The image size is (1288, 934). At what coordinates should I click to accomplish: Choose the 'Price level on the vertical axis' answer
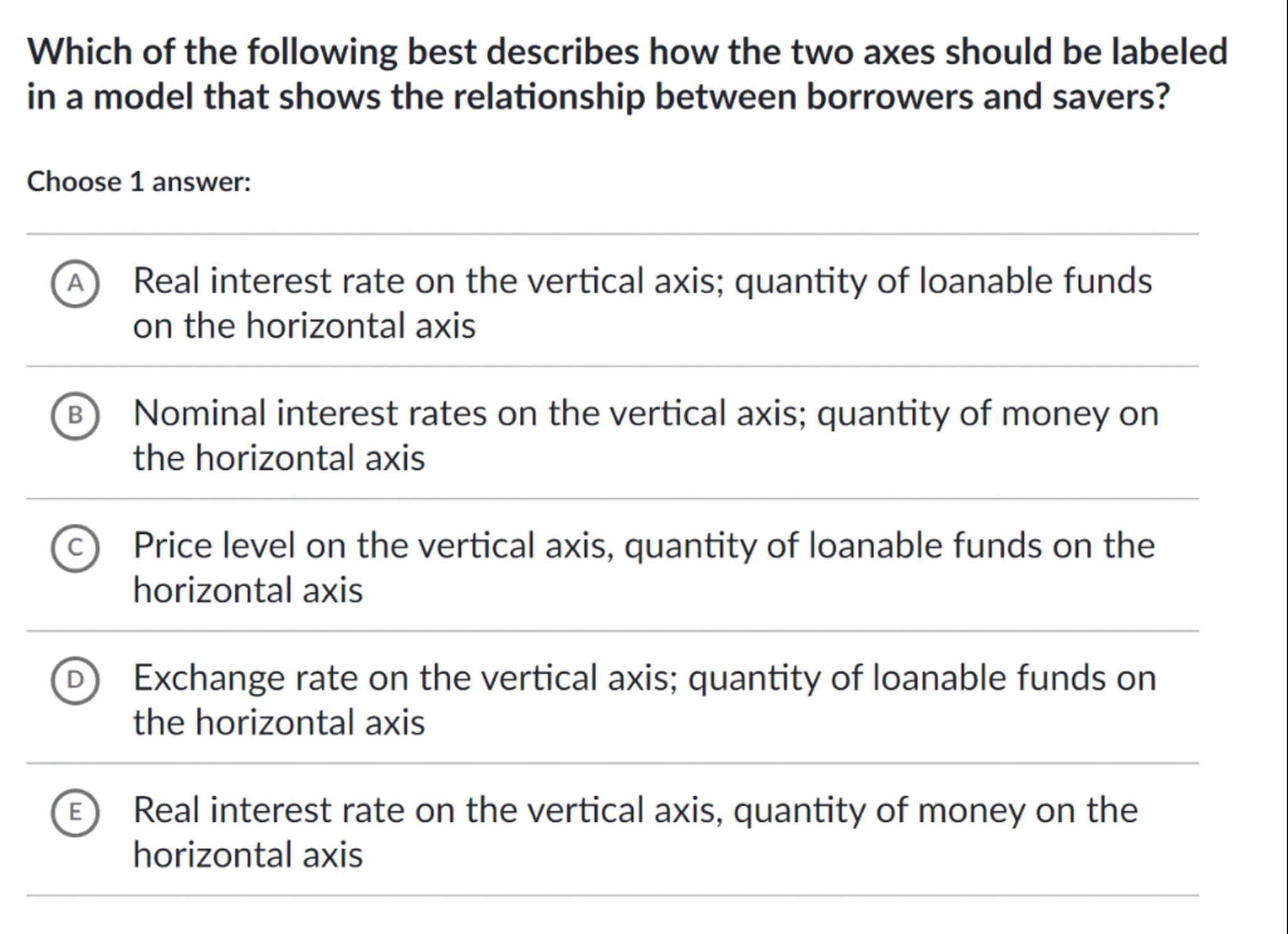pyautogui.click(x=643, y=546)
